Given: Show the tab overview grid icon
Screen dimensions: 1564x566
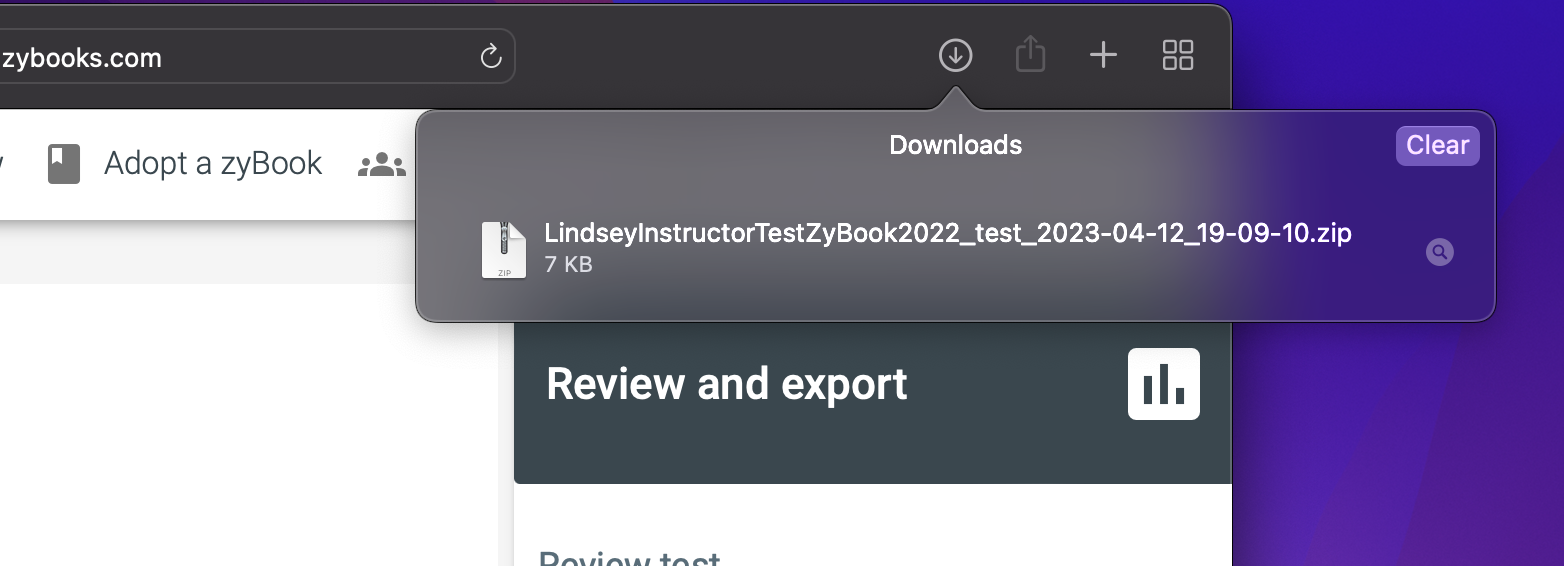Looking at the screenshot, I should click(x=1178, y=55).
